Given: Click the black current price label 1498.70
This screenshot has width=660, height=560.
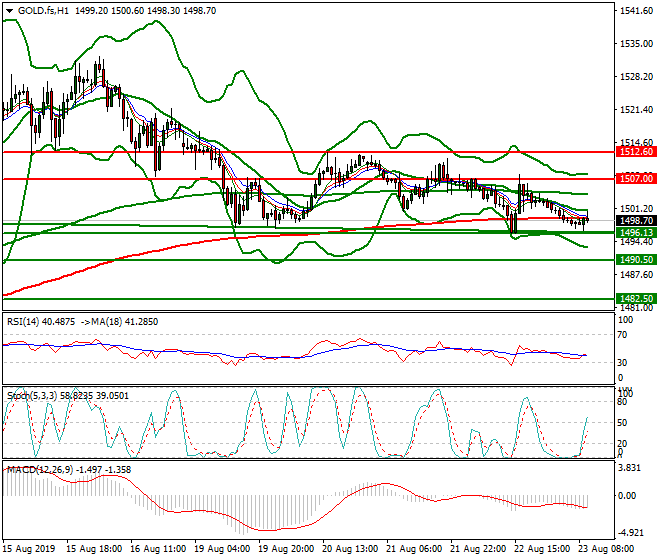Looking at the screenshot, I should pyautogui.click(x=636, y=221).
